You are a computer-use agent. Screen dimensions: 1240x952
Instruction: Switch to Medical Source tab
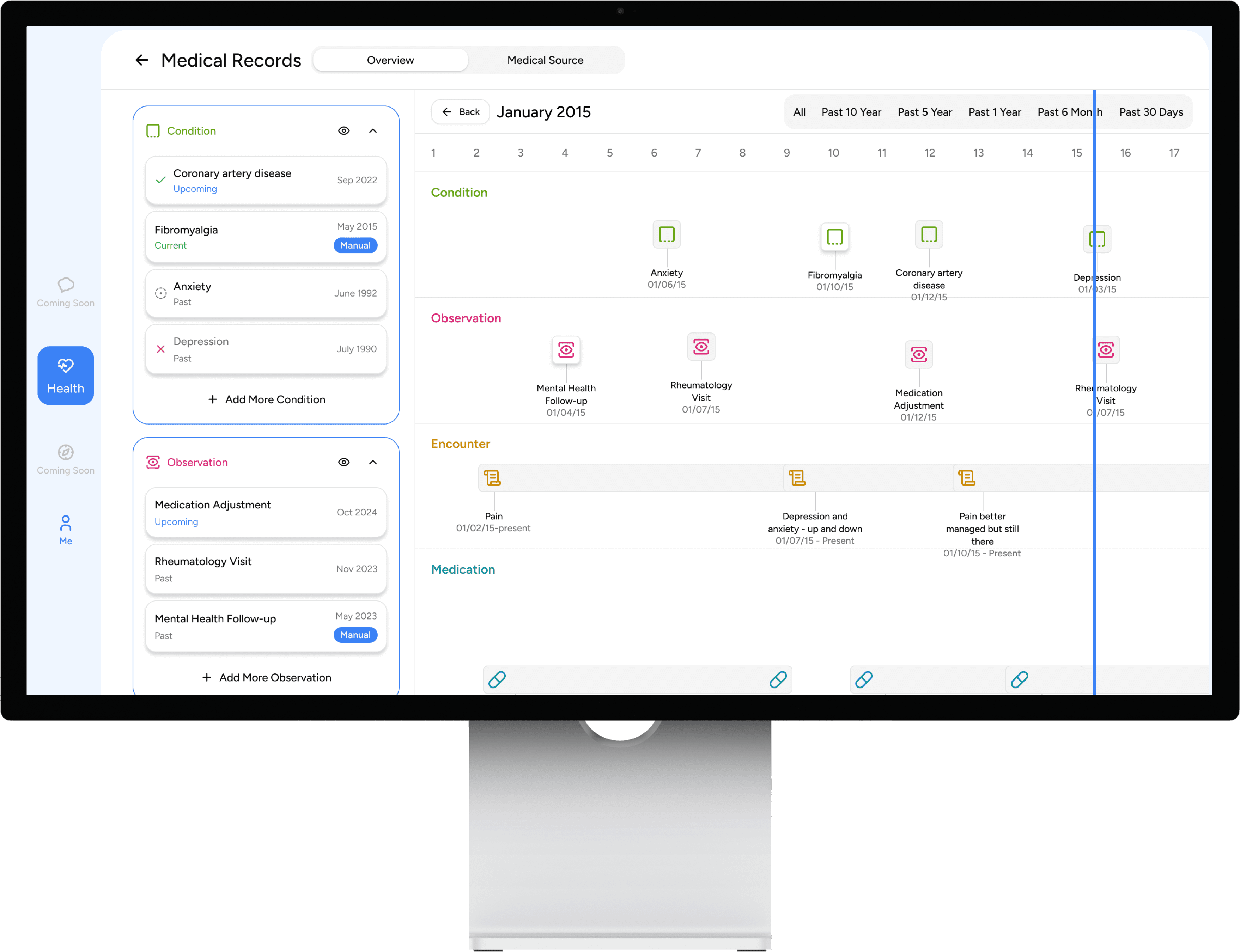click(x=545, y=60)
